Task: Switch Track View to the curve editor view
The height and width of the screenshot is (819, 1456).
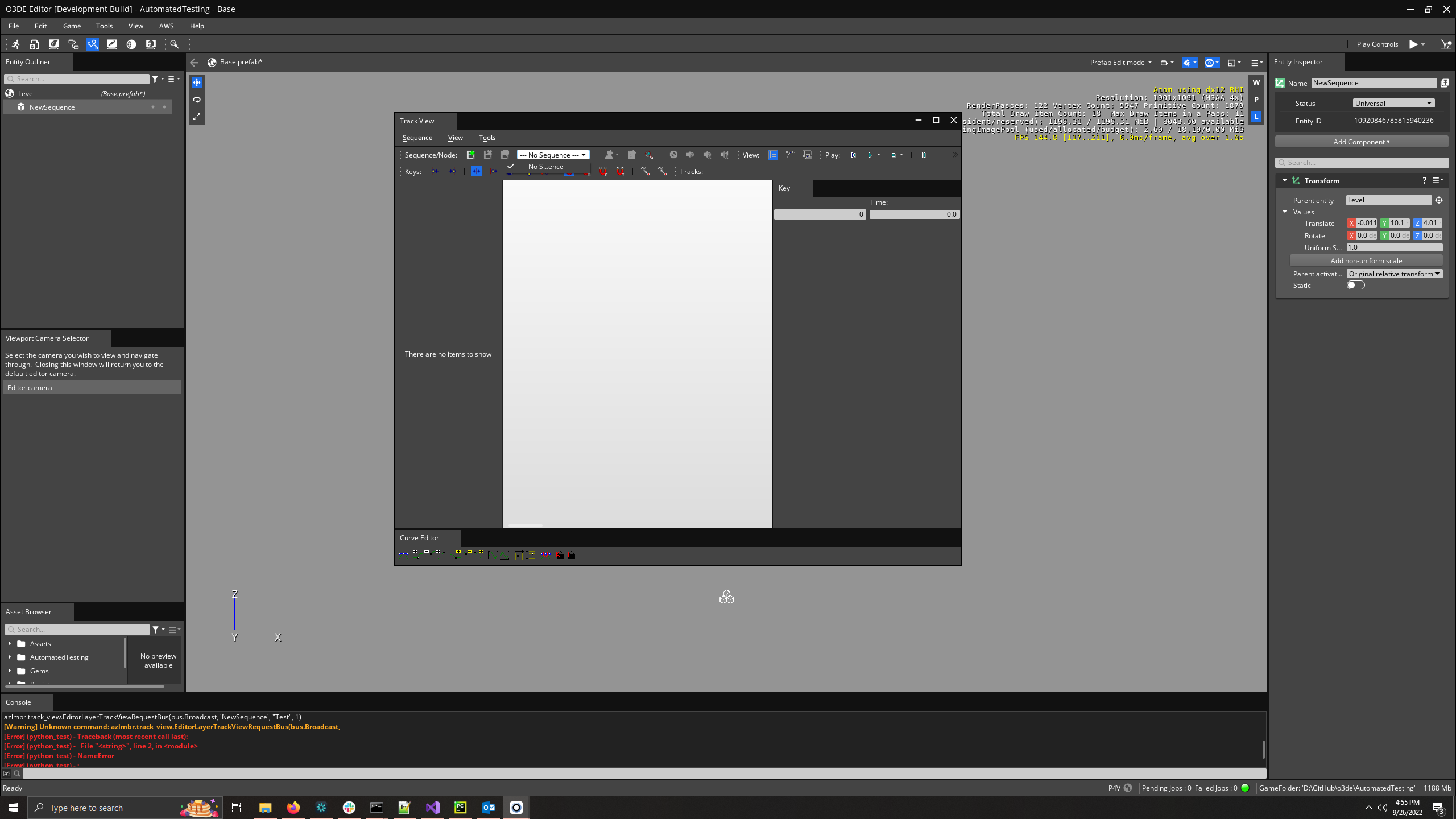Action: coord(790,155)
